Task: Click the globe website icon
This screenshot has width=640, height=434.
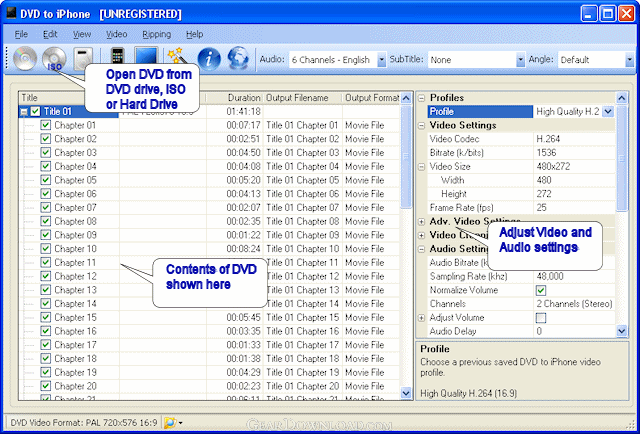Action: point(238,58)
